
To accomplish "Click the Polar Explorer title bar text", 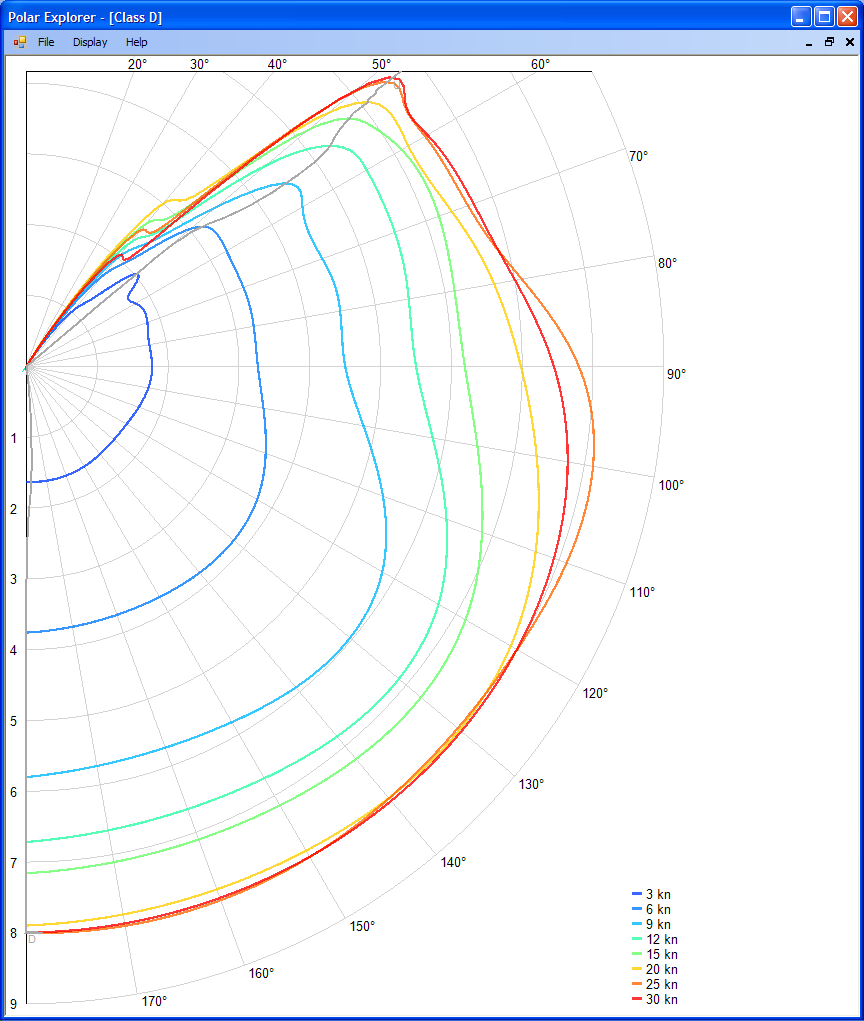I will coord(85,18).
